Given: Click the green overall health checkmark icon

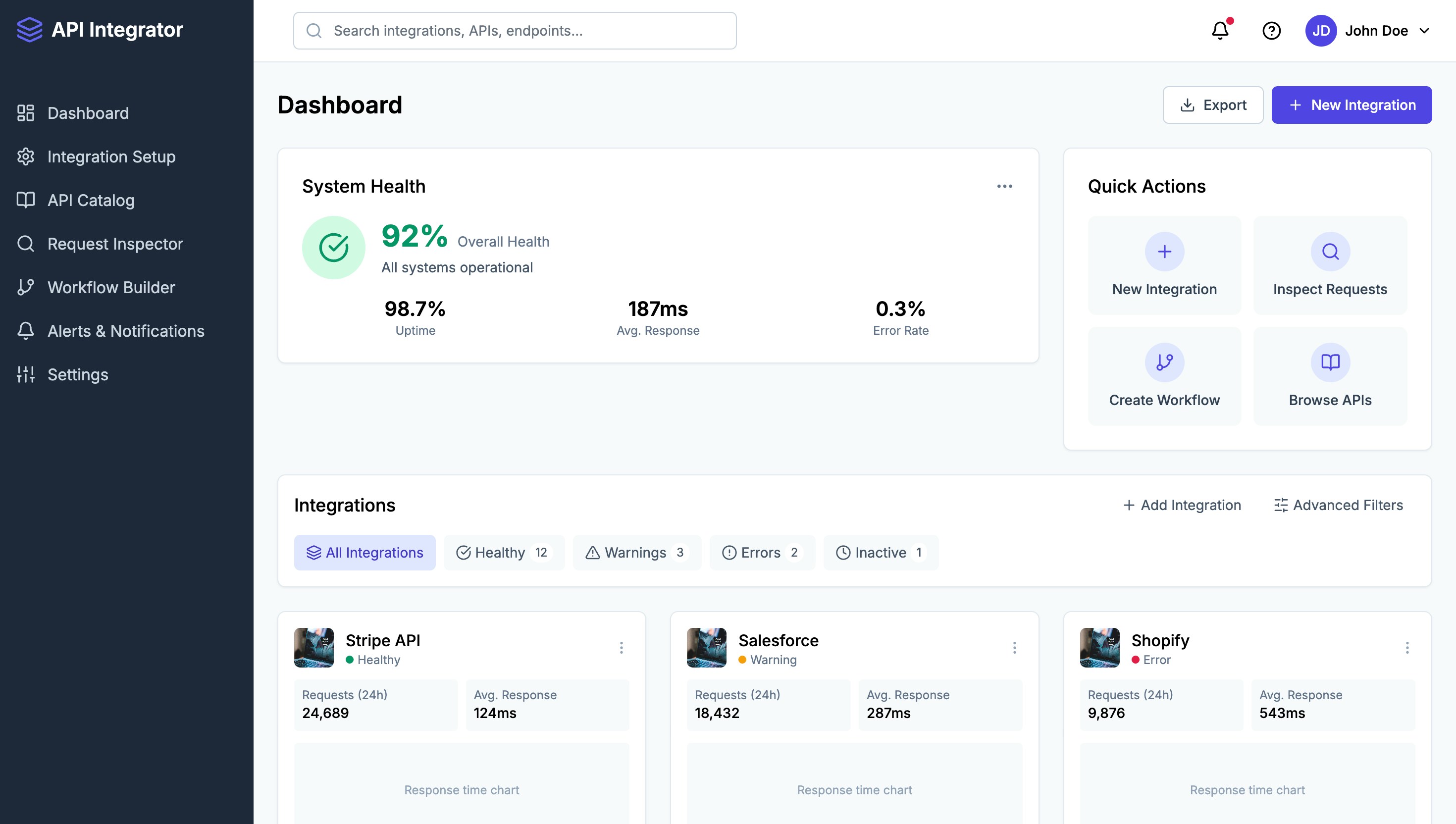Looking at the screenshot, I should click(333, 247).
